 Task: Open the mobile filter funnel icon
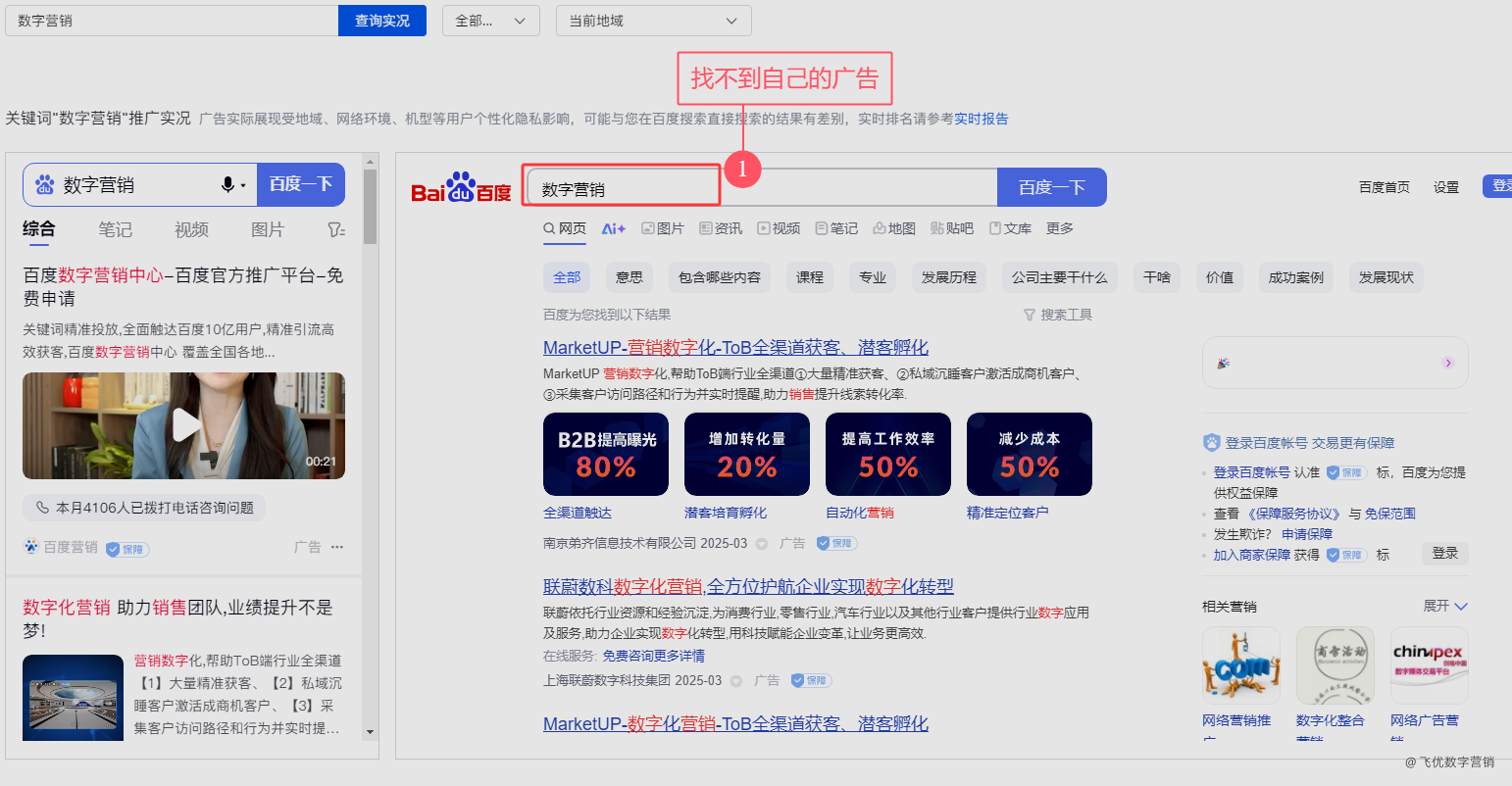pyautogui.click(x=336, y=229)
